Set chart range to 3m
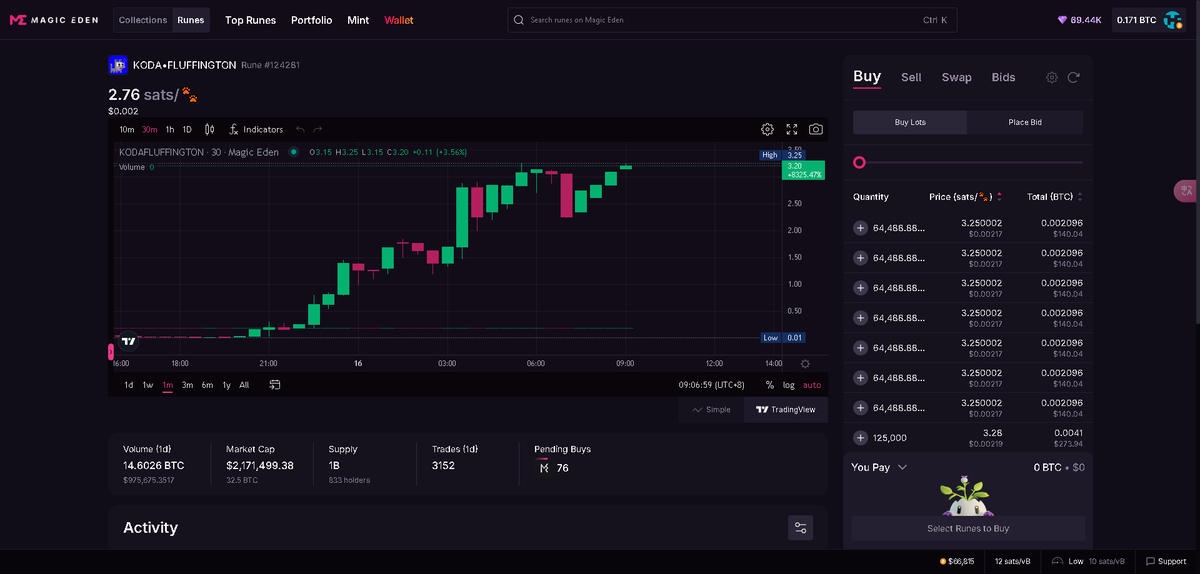The height and width of the screenshot is (574, 1200). click(187, 385)
